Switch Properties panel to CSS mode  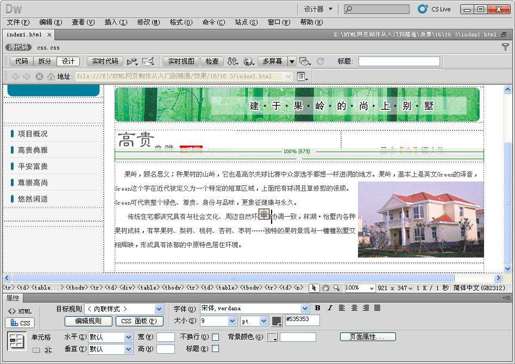[20, 323]
